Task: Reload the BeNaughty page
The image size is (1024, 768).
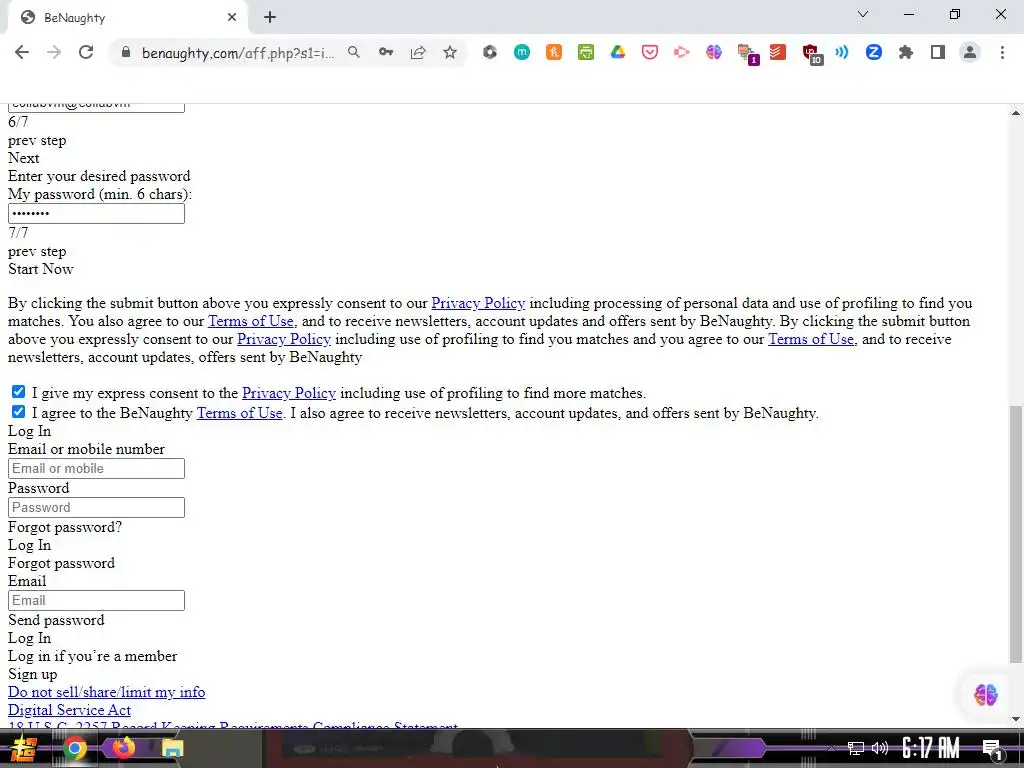Action: coord(86,52)
